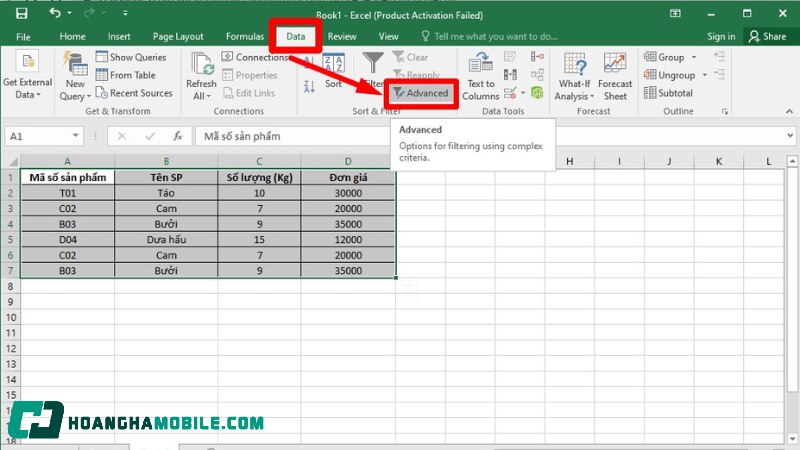Screen dimensions: 800x450
Task: Open the File tab
Action: pyautogui.click(x=23, y=37)
